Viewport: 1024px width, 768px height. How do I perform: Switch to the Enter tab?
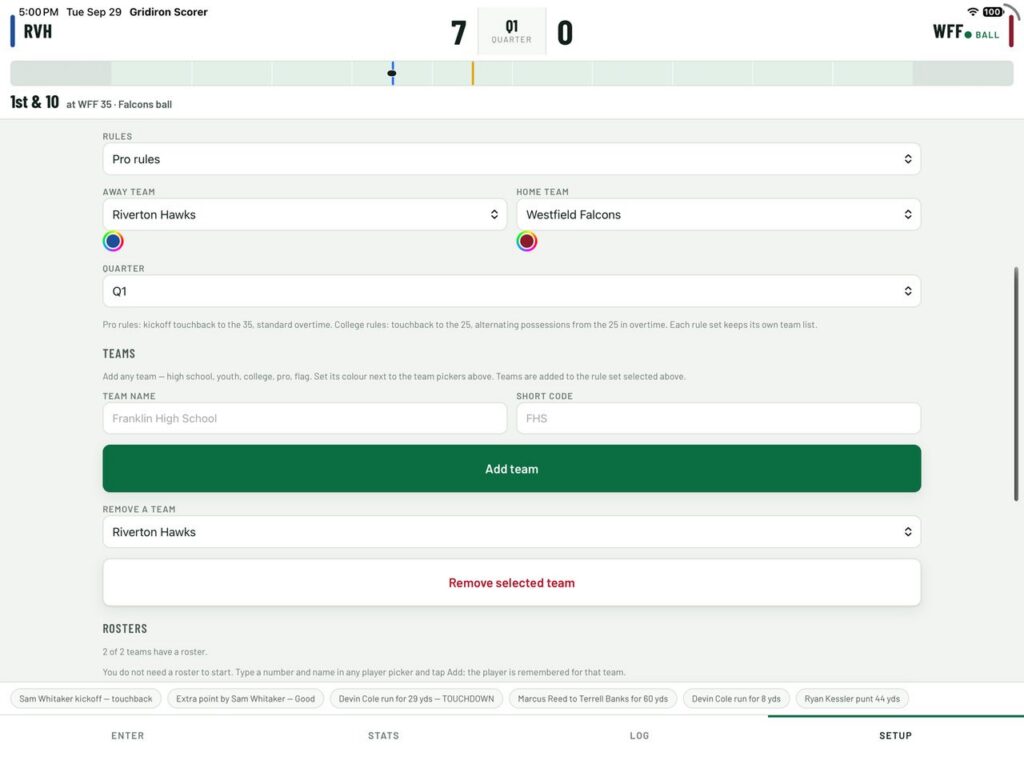(x=127, y=735)
